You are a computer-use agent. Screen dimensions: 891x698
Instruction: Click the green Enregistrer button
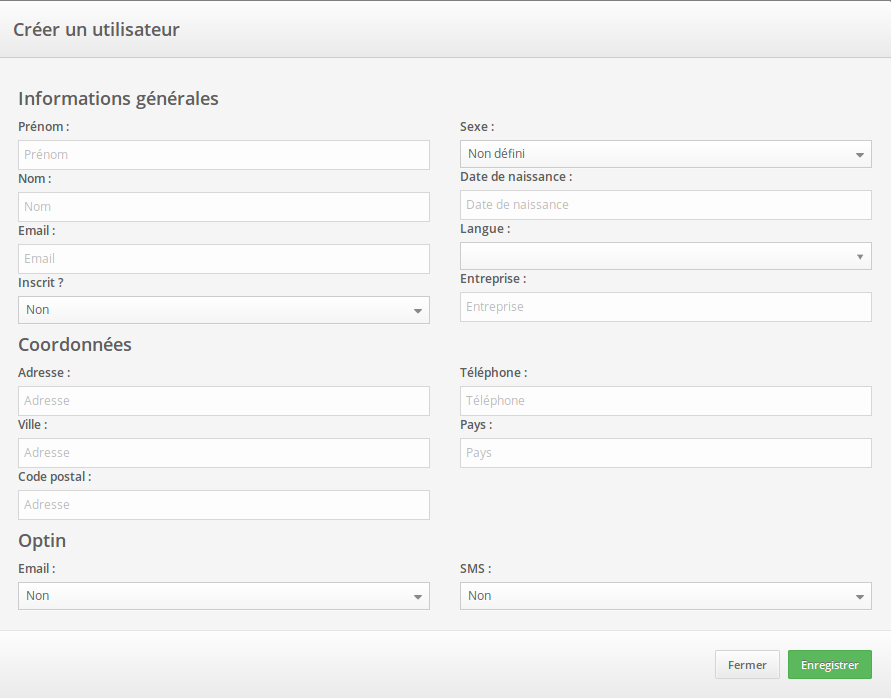point(829,665)
